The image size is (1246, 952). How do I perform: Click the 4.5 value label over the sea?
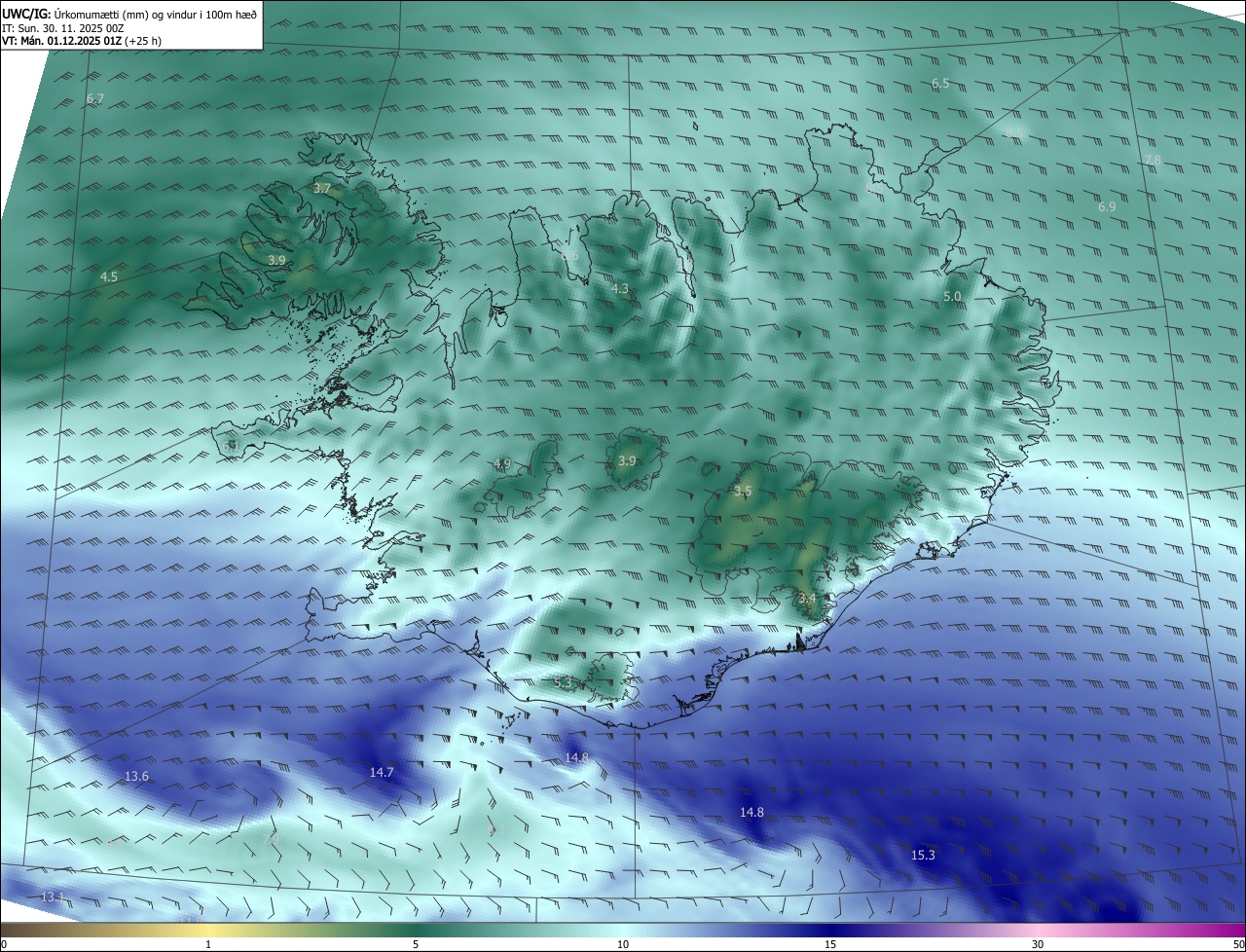tap(109, 277)
